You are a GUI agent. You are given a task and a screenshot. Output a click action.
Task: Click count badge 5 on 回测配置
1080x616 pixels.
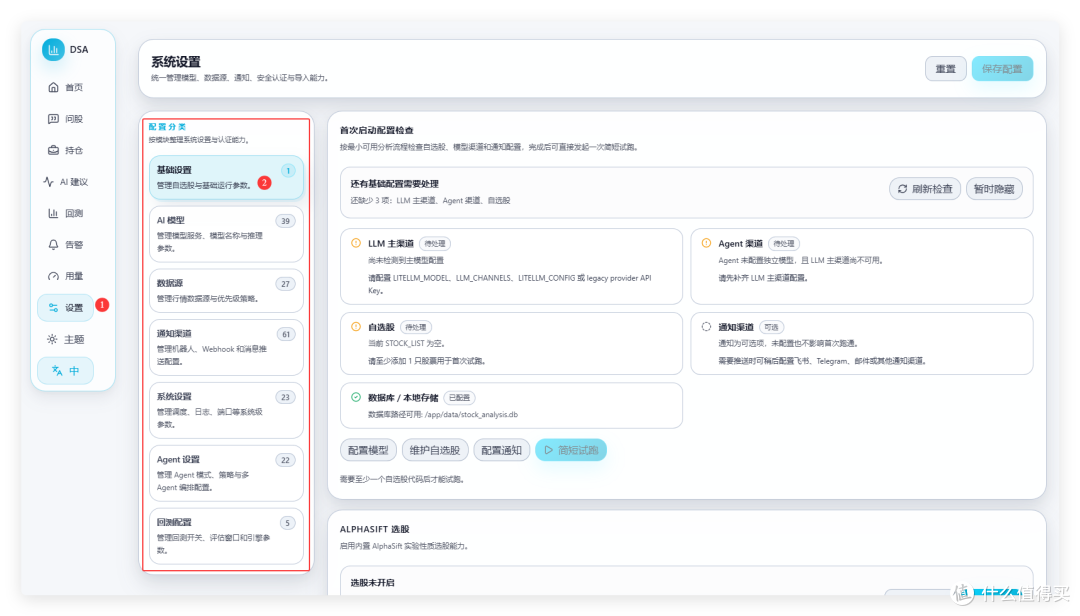click(288, 523)
